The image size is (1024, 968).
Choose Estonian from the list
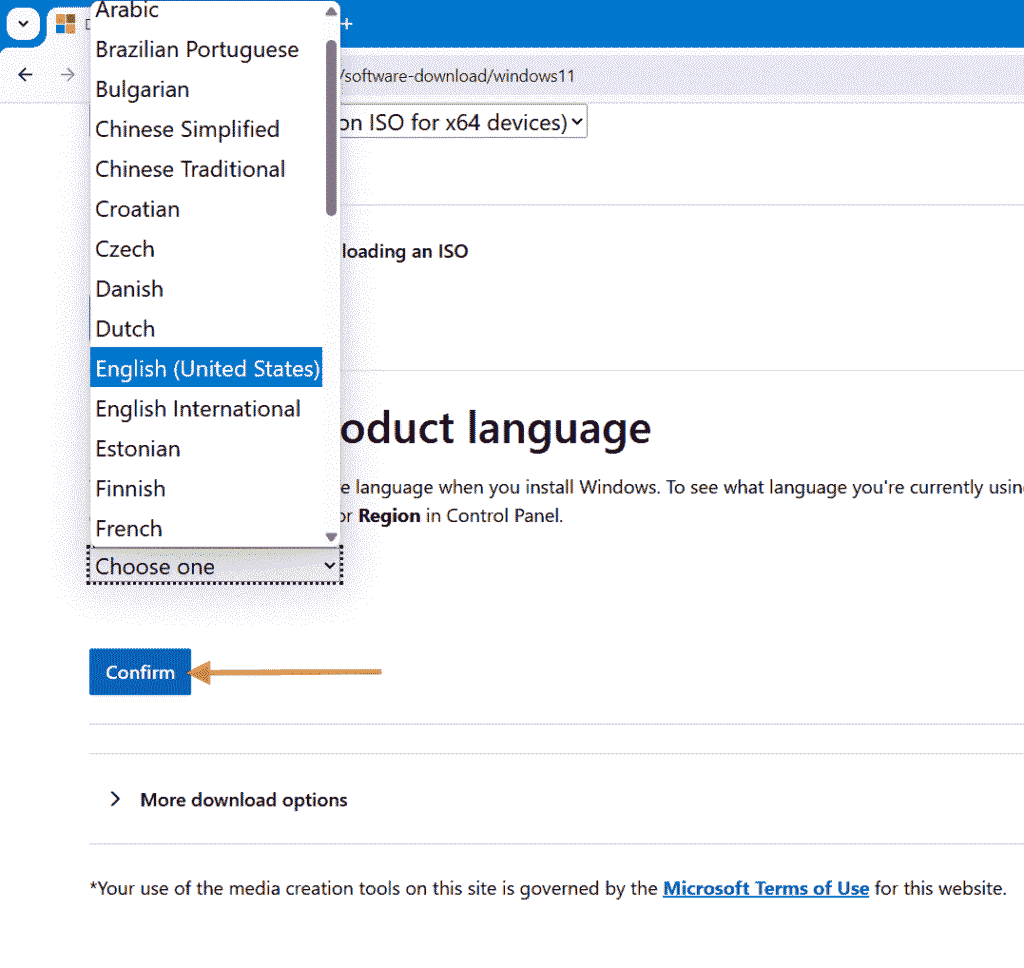click(x=206, y=449)
